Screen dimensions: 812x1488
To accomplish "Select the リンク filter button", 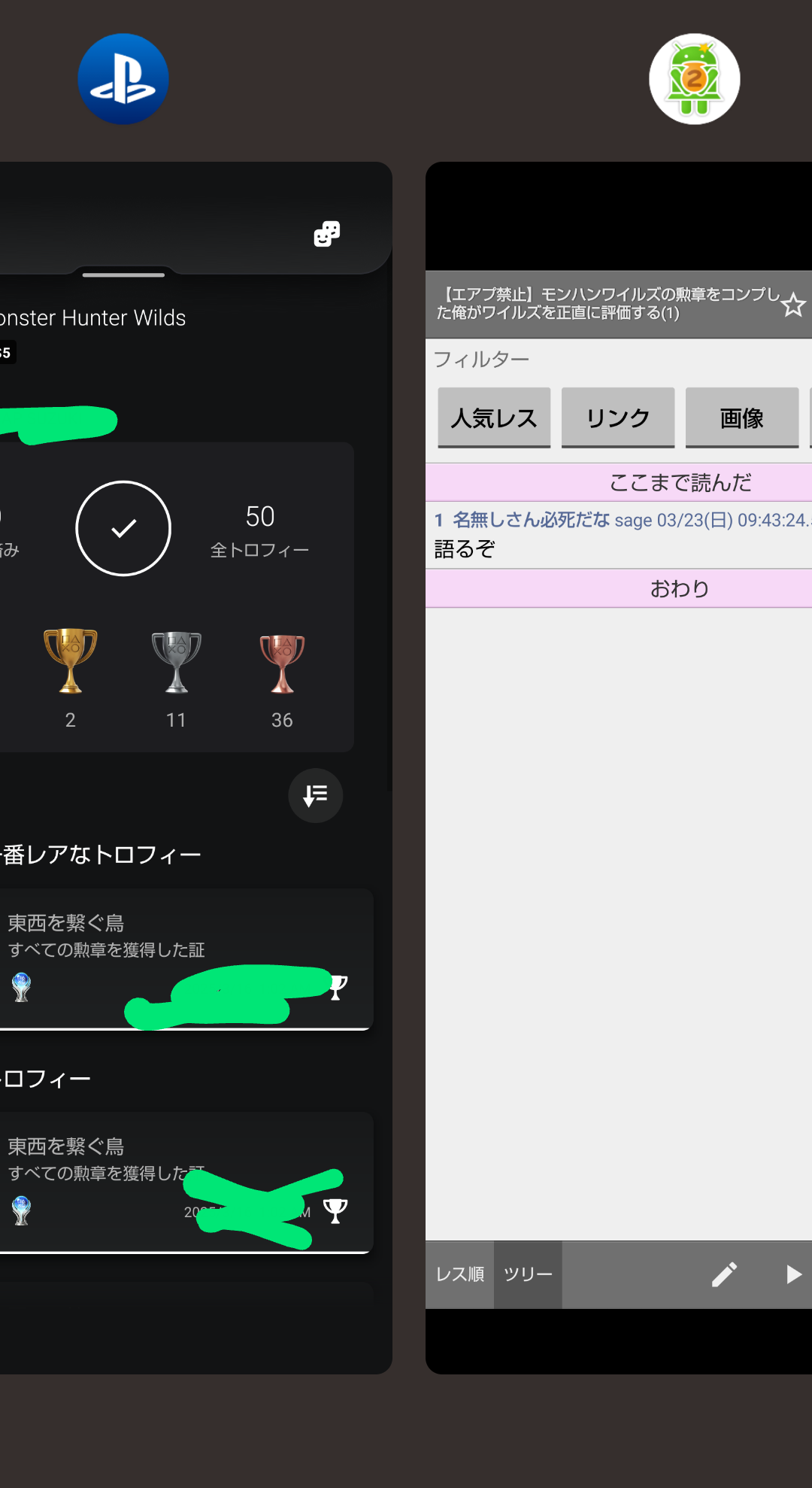I will (x=618, y=418).
